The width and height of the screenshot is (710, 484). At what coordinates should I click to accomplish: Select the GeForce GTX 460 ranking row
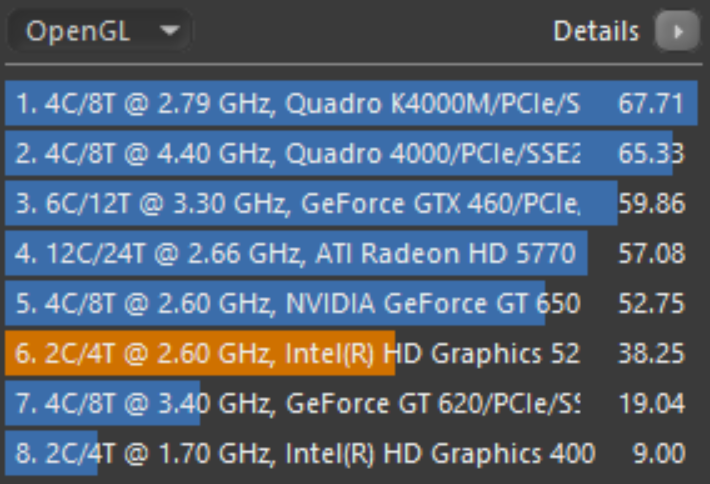click(x=351, y=203)
